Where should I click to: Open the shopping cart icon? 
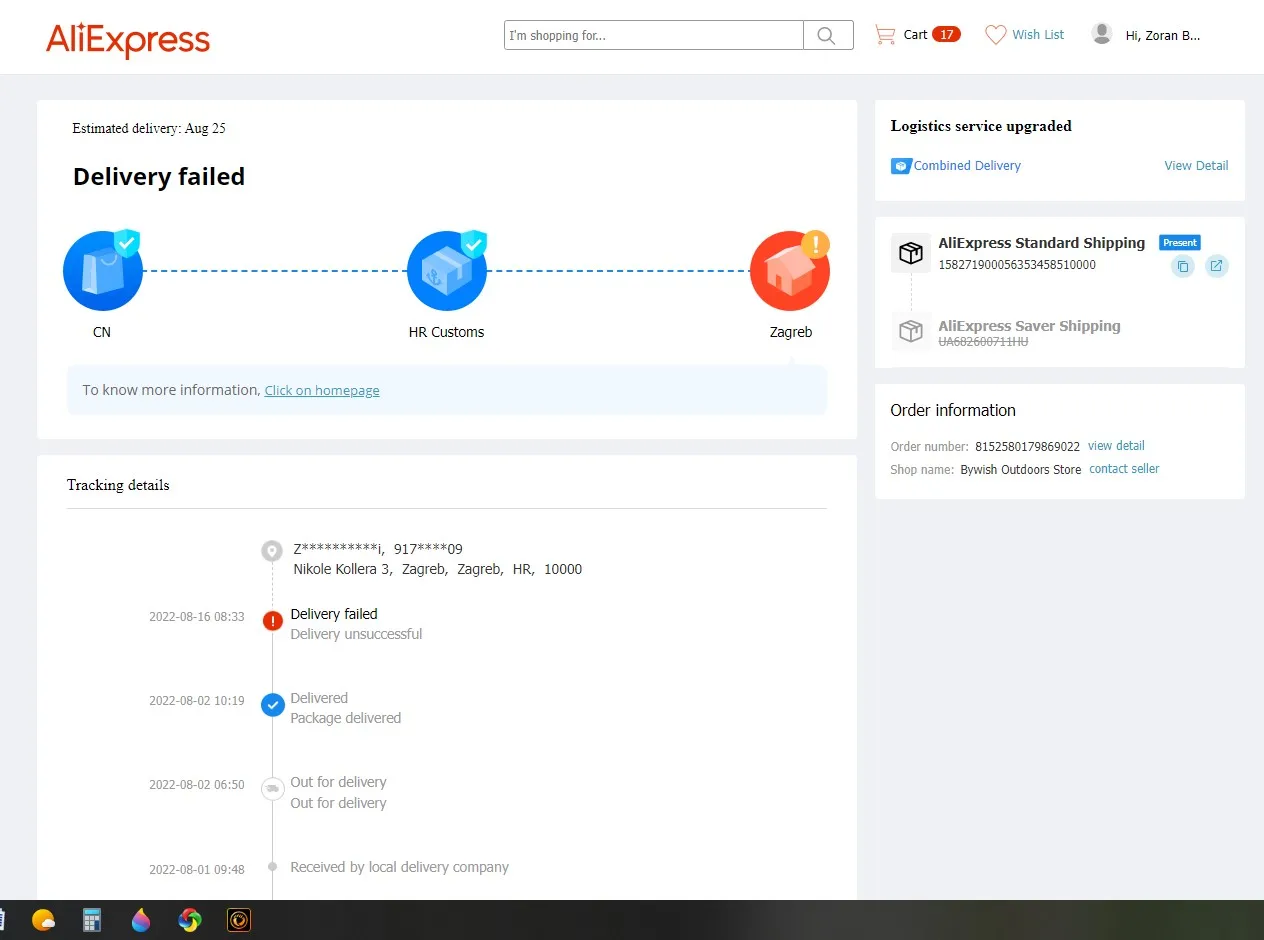[x=885, y=35]
